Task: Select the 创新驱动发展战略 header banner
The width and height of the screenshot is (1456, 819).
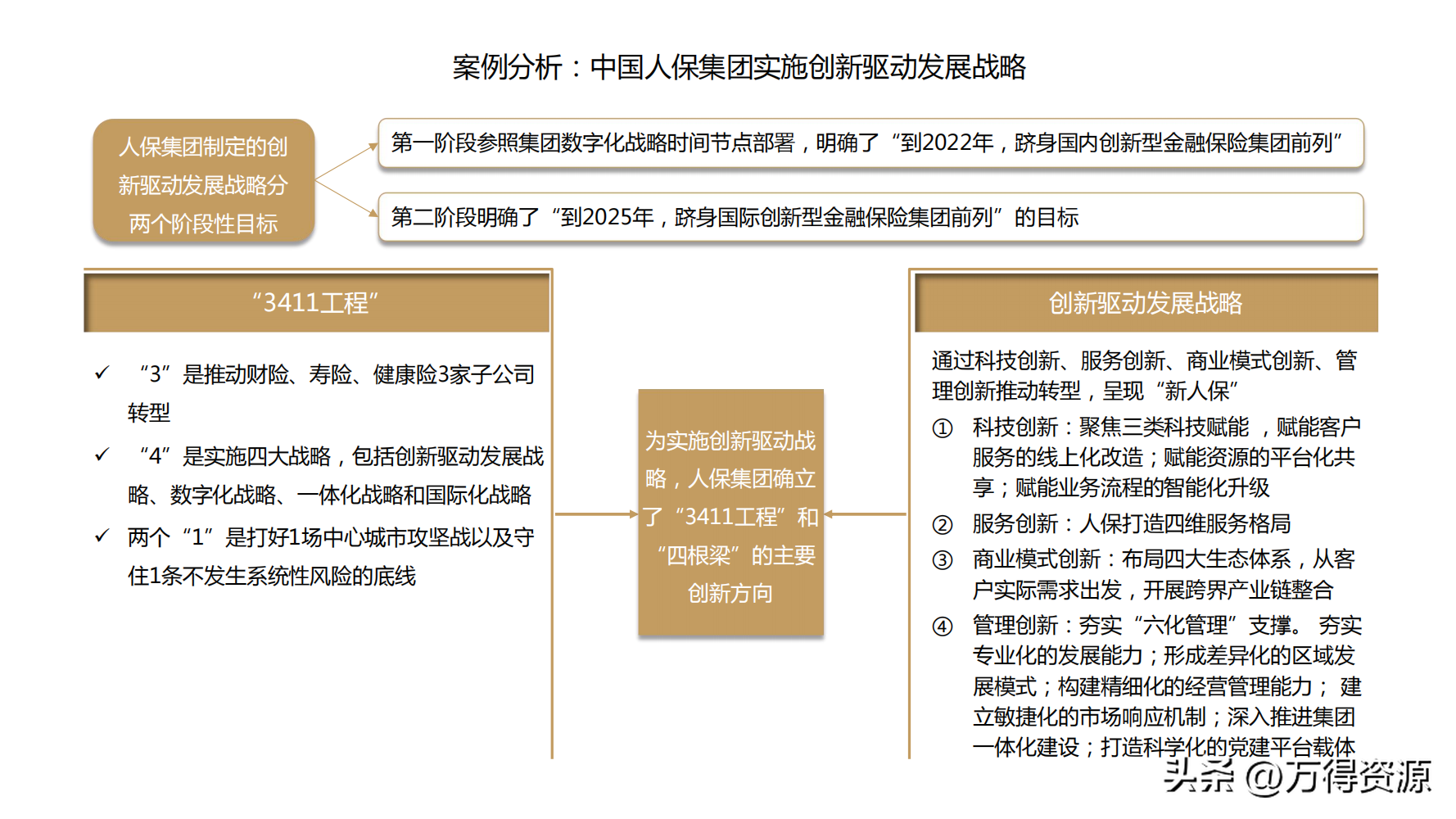Action: pyautogui.click(x=1146, y=302)
